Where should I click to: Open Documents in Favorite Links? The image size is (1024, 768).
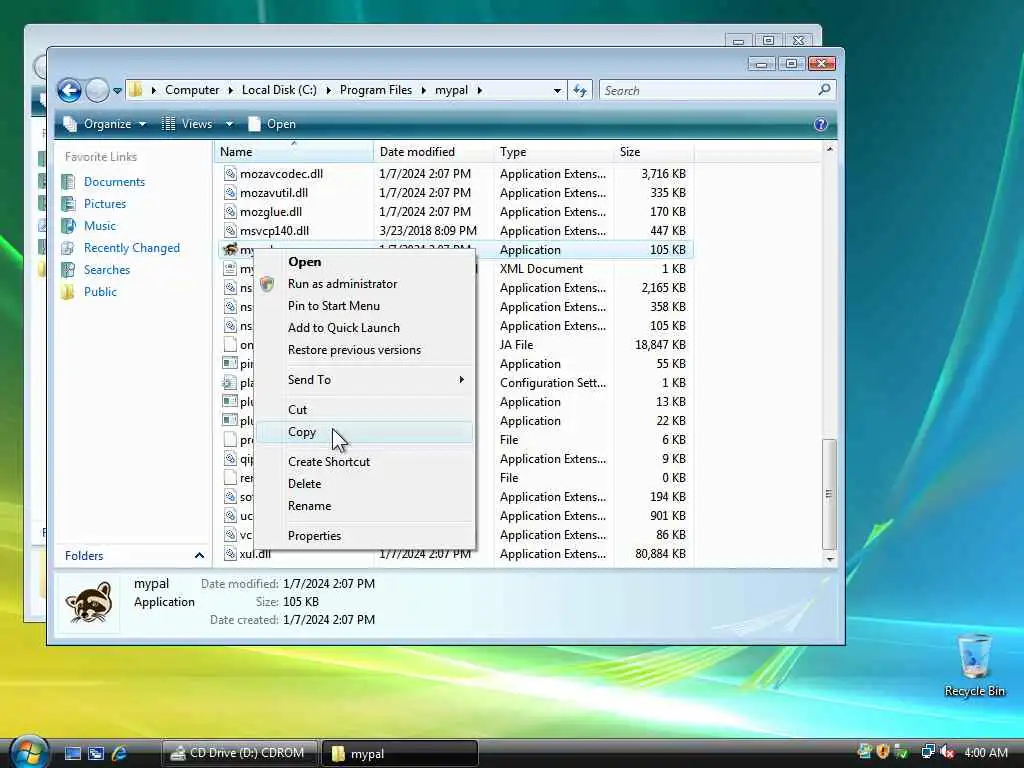click(x=114, y=182)
